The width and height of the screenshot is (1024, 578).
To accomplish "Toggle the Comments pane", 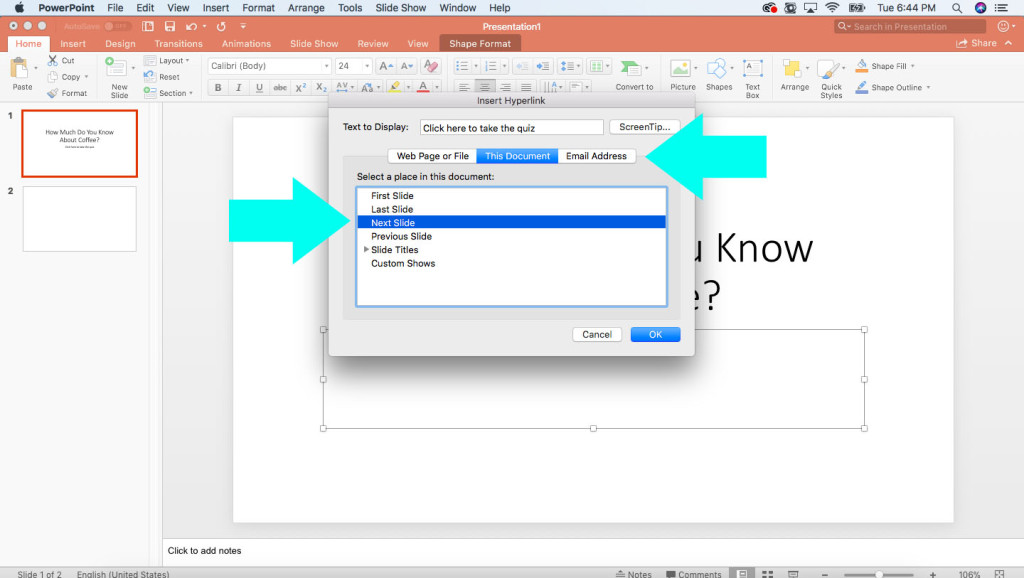I will 694,574.
